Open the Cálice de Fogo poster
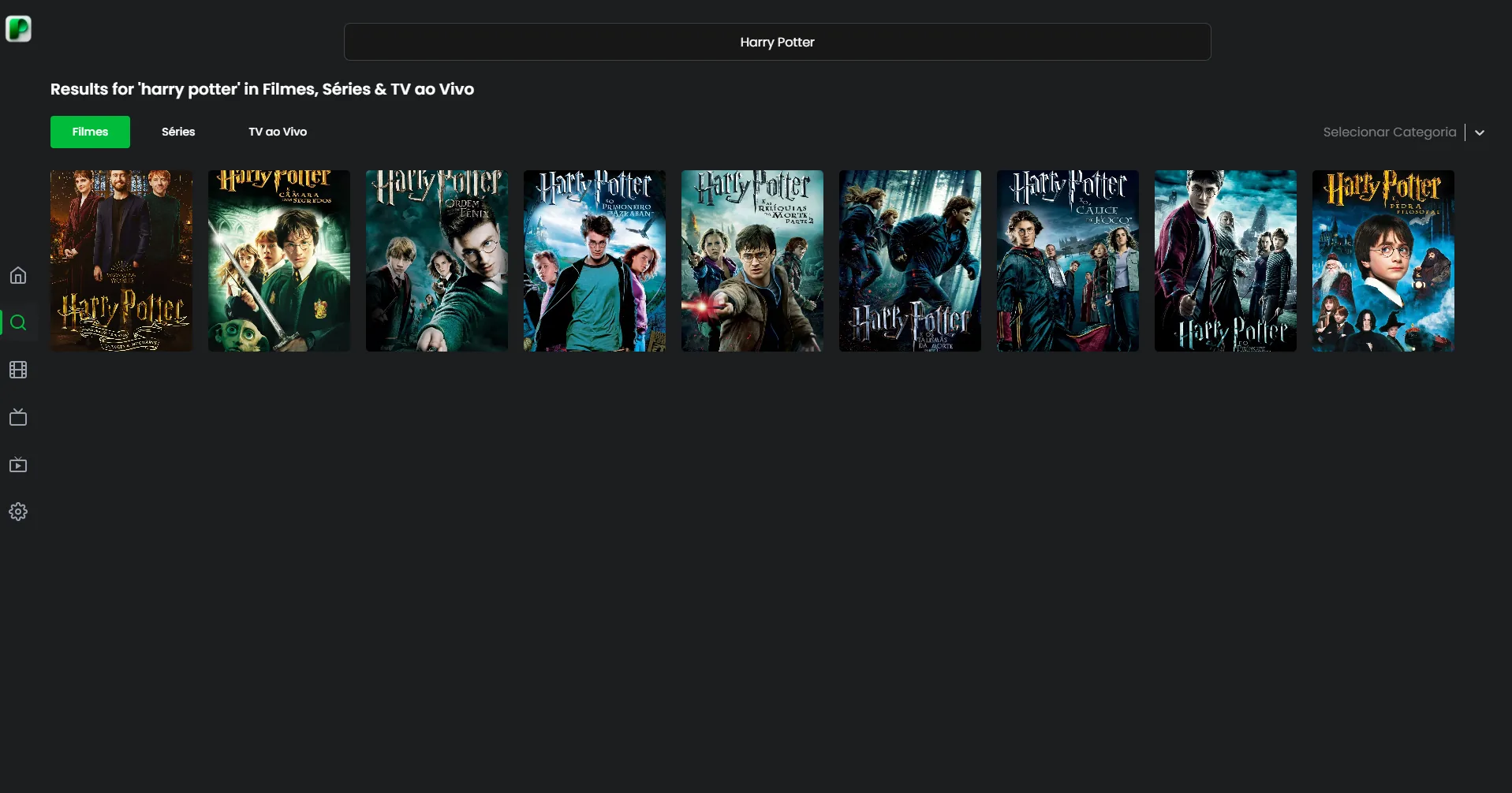The image size is (1512, 793). point(1068,261)
